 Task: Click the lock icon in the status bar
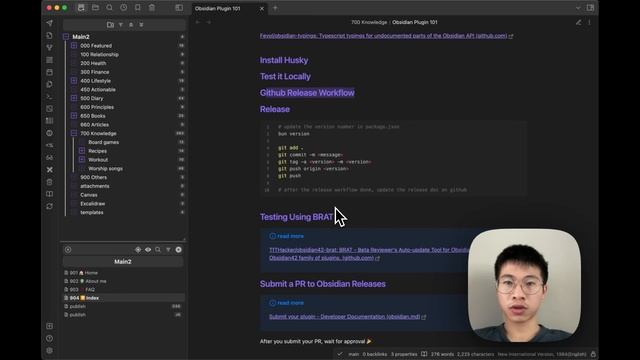click(593, 354)
